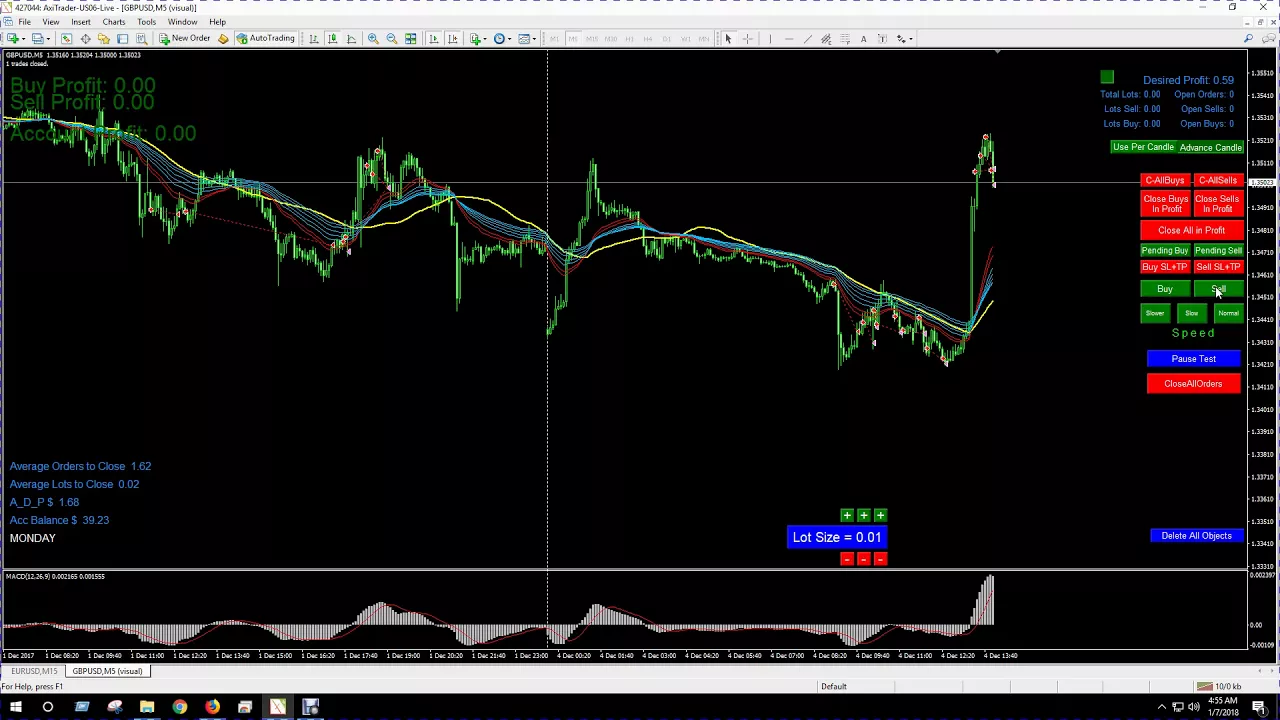
Task: Toggle the Navigator panel icon
Action: pos(104,39)
